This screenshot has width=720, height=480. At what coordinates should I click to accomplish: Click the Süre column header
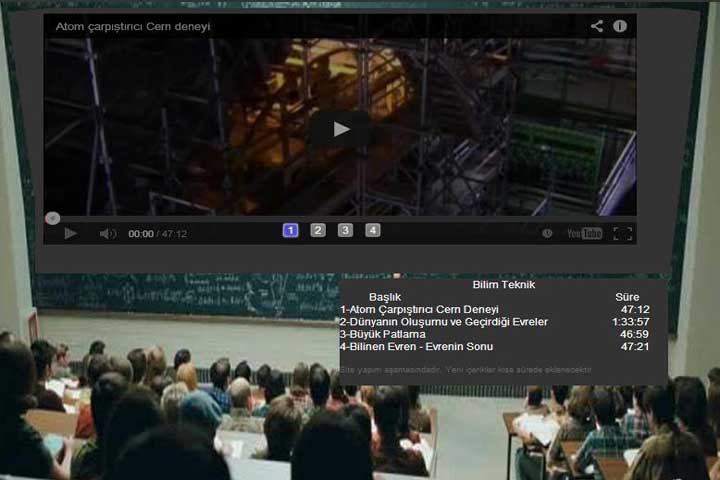click(627, 297)
